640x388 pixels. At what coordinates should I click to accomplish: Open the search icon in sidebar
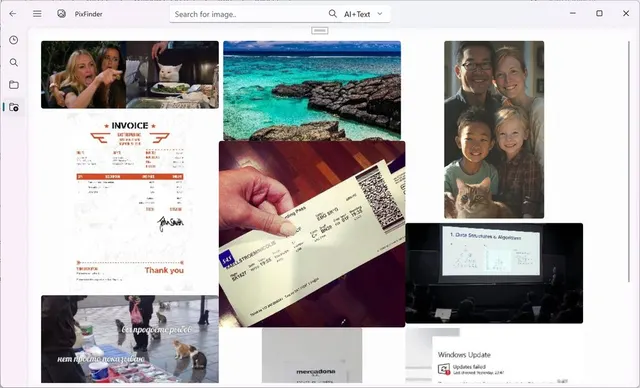[14, 62]
